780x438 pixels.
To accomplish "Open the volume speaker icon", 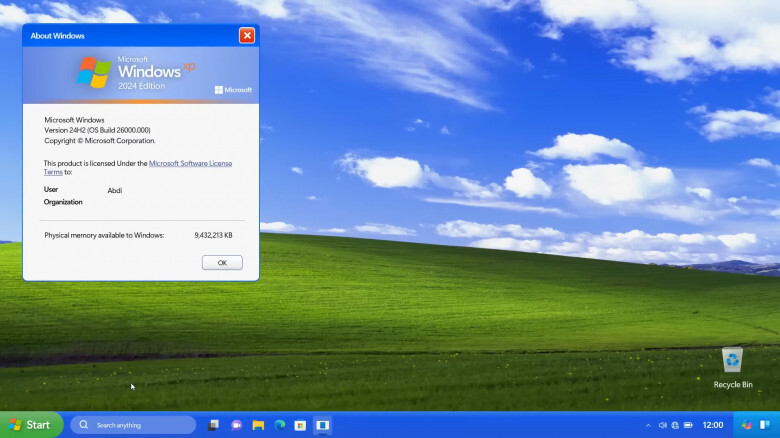I will pyautogui.click(x=662, y=425).
